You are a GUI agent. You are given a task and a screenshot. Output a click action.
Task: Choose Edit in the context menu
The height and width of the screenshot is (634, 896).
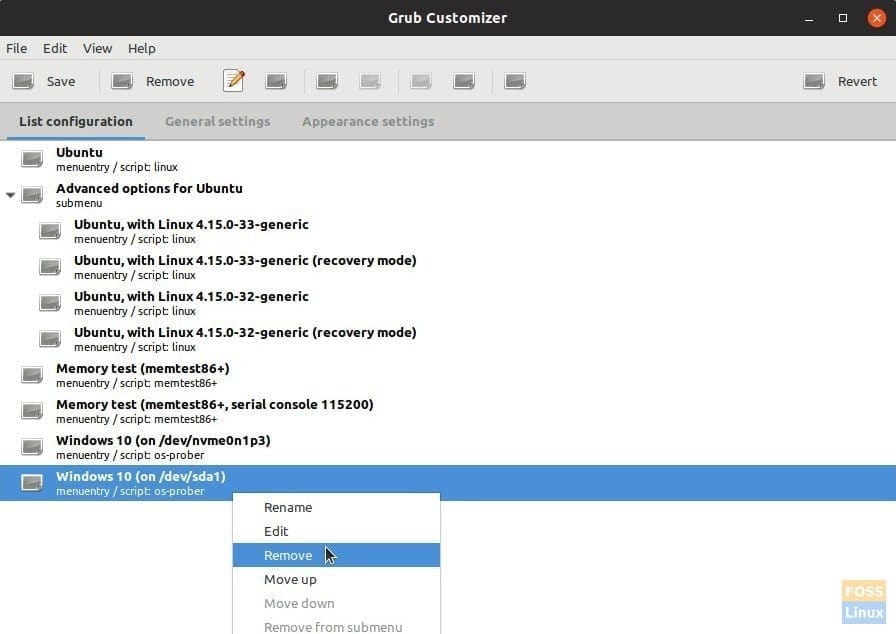point(337,531)
